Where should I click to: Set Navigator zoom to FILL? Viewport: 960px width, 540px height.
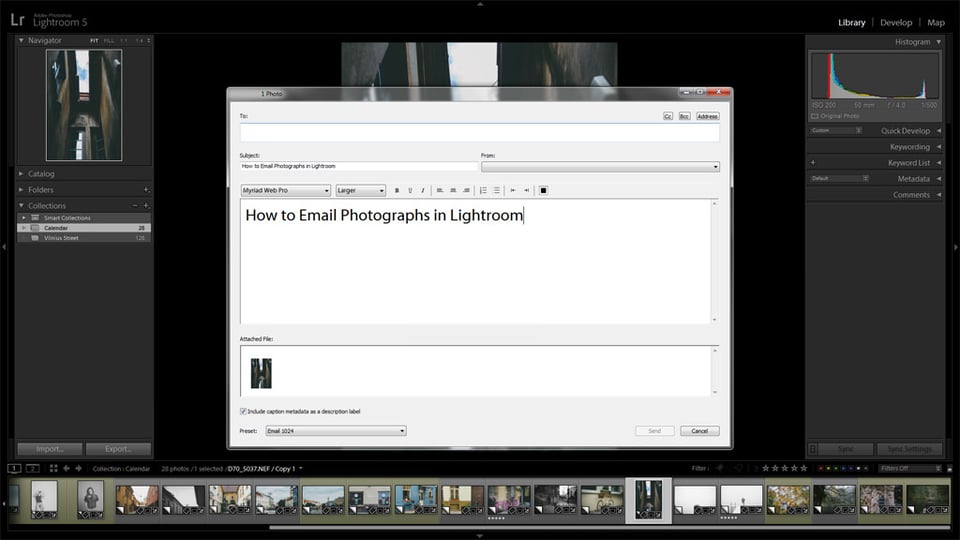click(109, 40)
